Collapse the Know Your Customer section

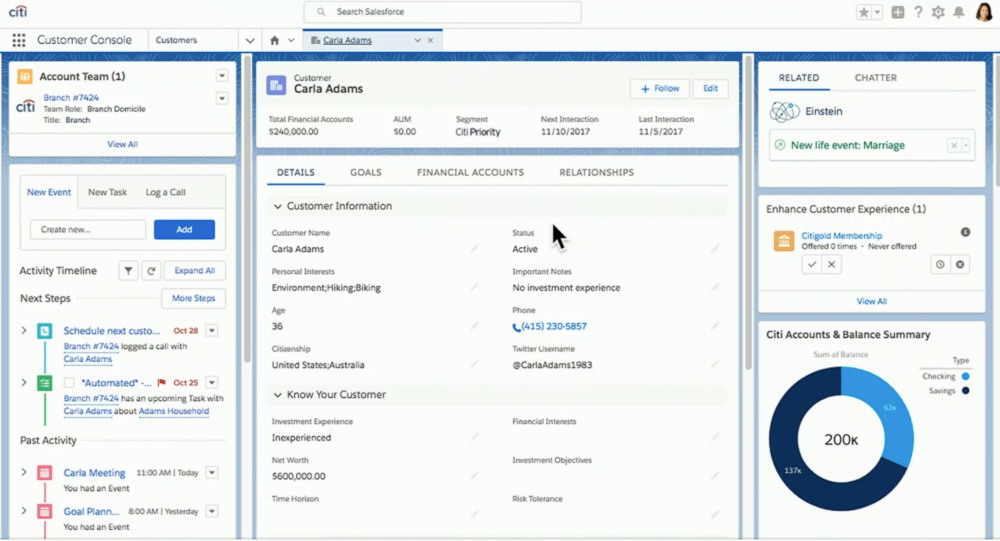coord(277,395)
